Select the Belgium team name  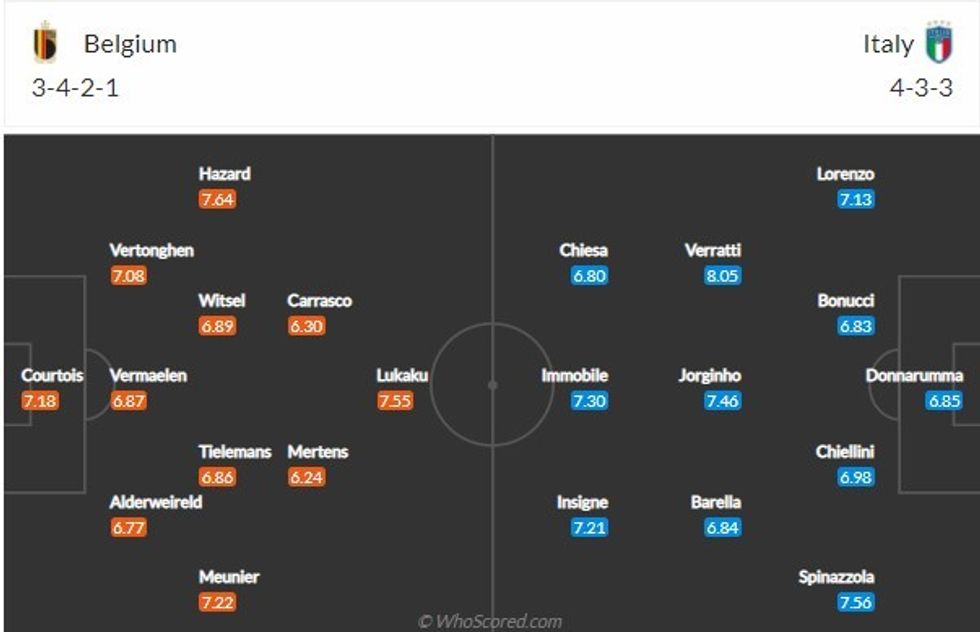pos(130,44)
